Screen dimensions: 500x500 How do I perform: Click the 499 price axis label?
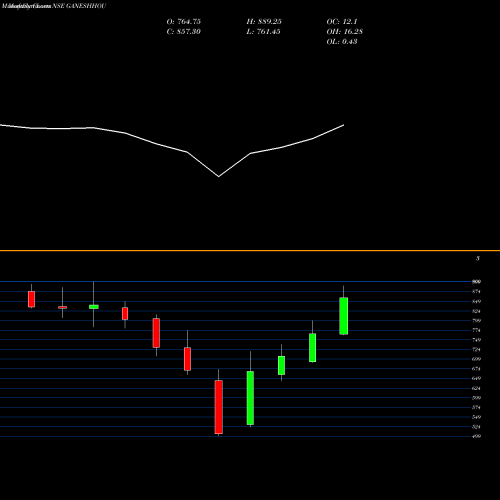point(477,436)
